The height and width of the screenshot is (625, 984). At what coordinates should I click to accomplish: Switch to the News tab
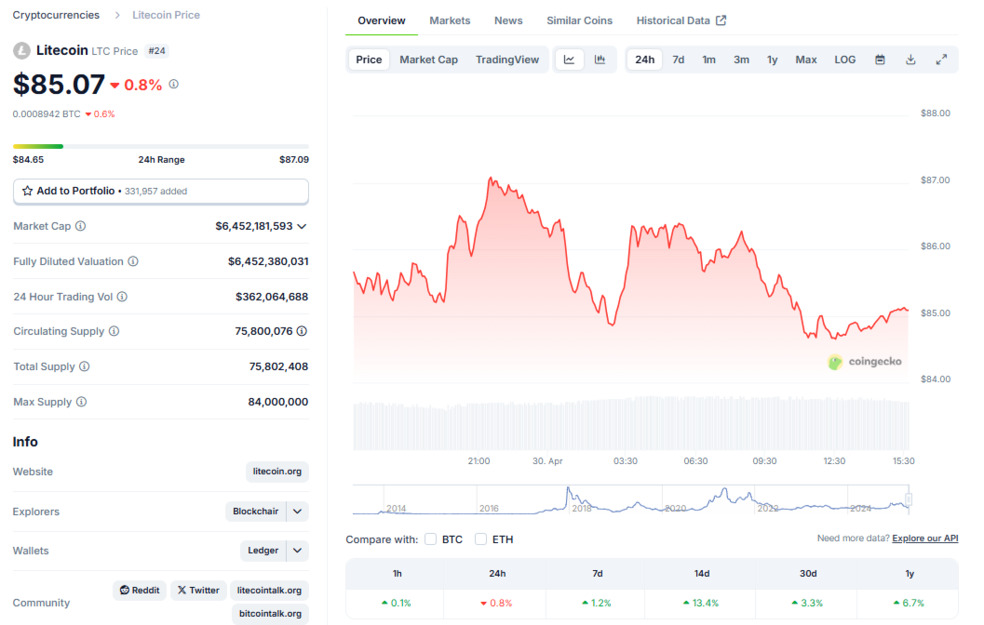508,21
